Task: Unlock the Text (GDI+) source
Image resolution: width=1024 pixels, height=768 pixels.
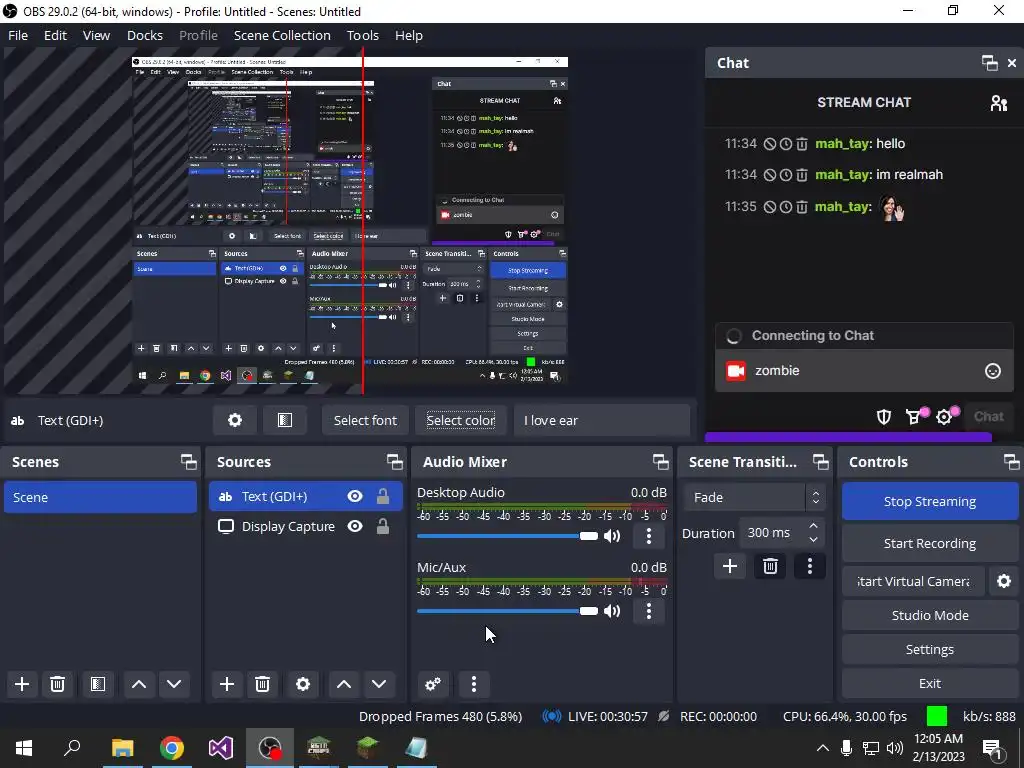Action: pos(383,497)
